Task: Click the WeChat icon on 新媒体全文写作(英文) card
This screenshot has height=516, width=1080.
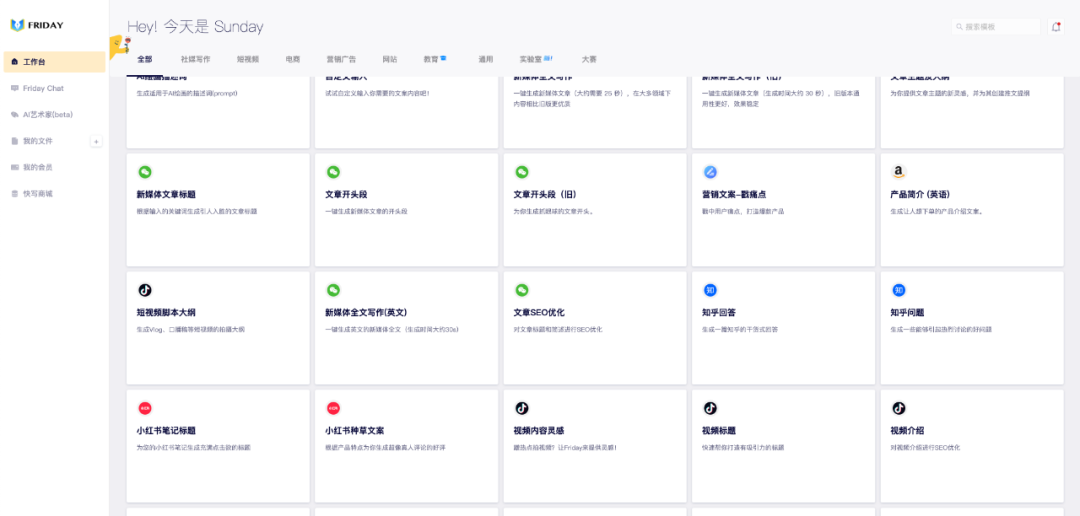Action: tap(333, 290)
